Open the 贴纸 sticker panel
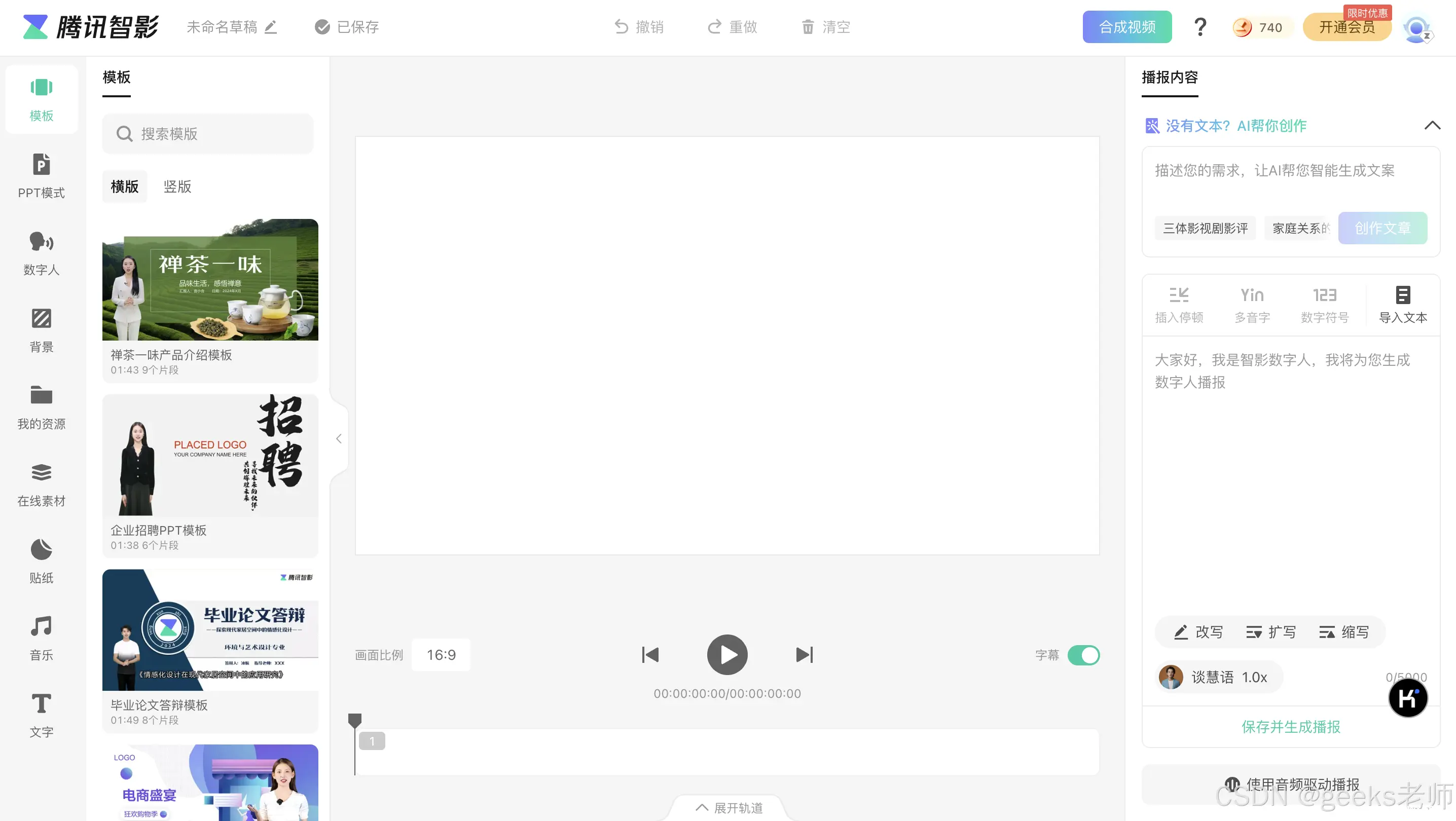The width and height of the screenshot is (1456, 821). 41,562
